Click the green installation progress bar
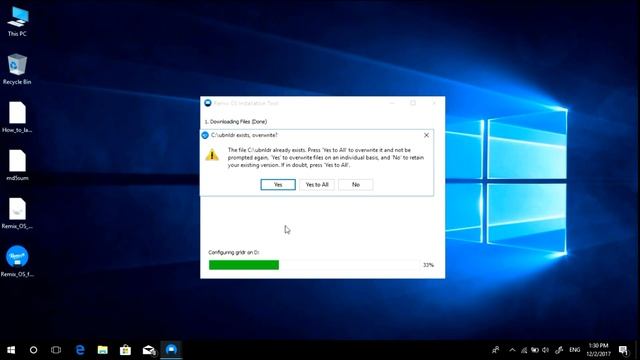This screenshot has width=640, height=360. point(244,265)
